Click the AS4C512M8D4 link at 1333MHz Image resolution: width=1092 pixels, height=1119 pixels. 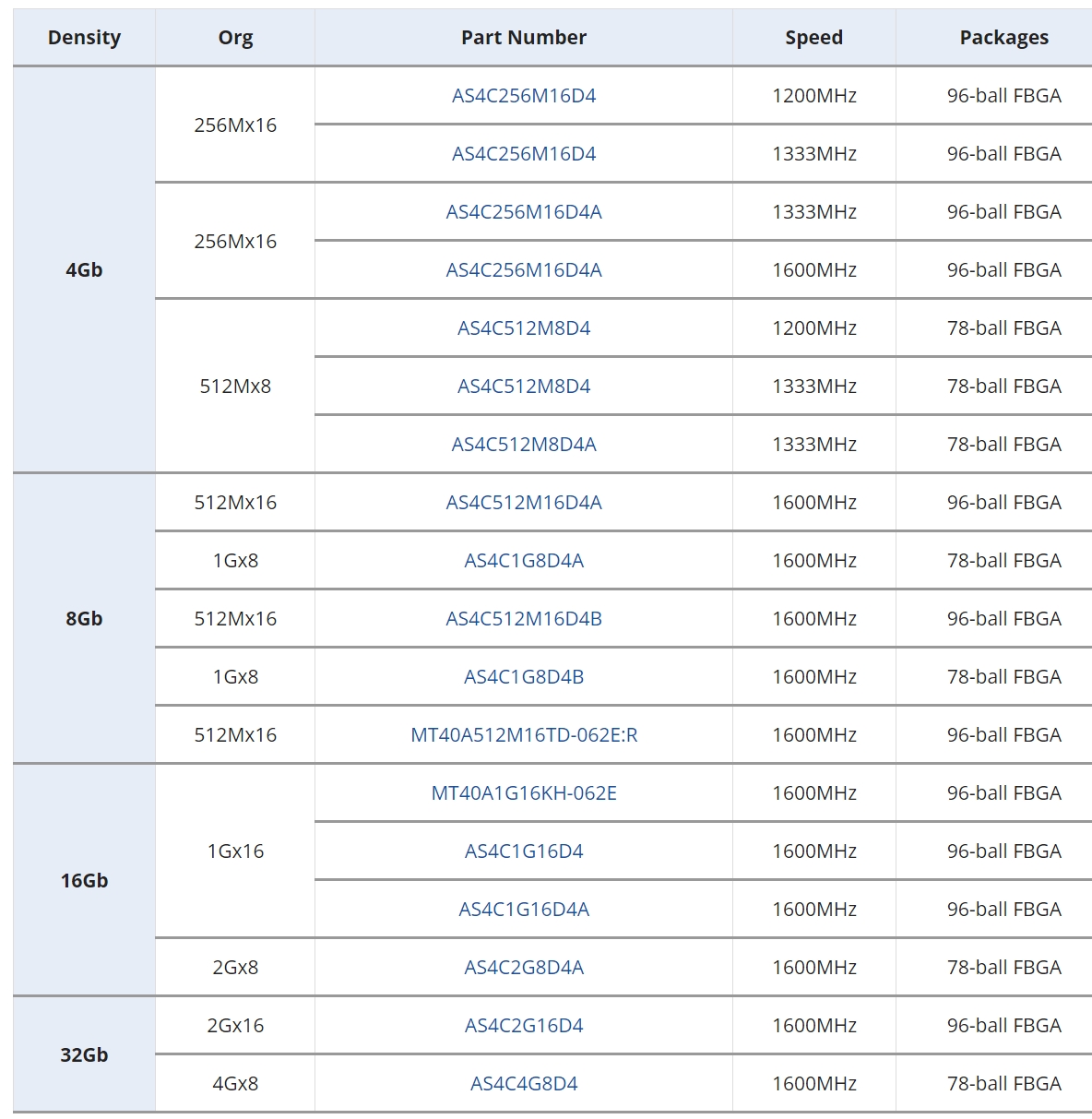pyautogui.click(x=523, y=387)
